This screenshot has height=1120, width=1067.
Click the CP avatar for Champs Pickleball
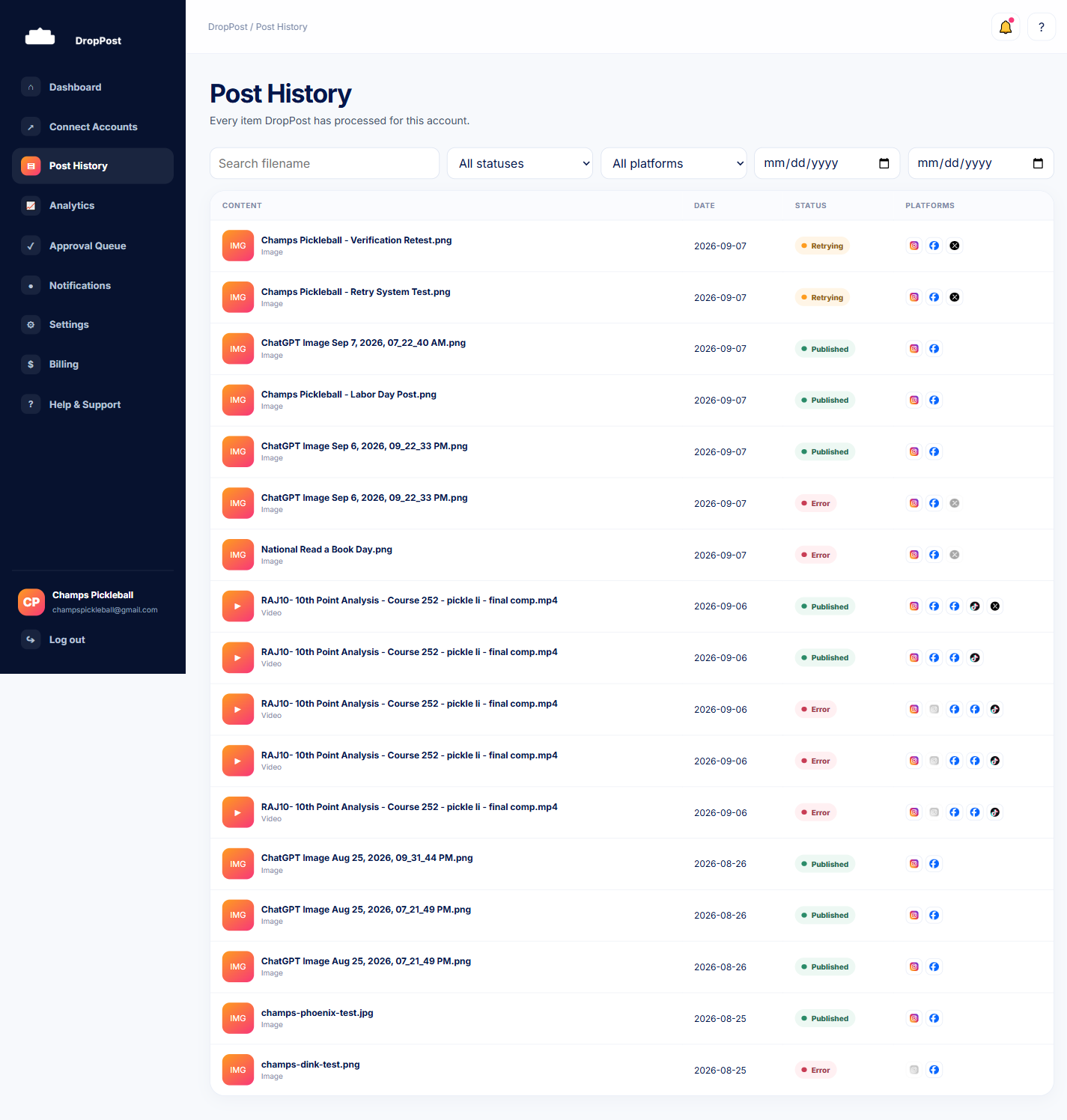(31, 602)
